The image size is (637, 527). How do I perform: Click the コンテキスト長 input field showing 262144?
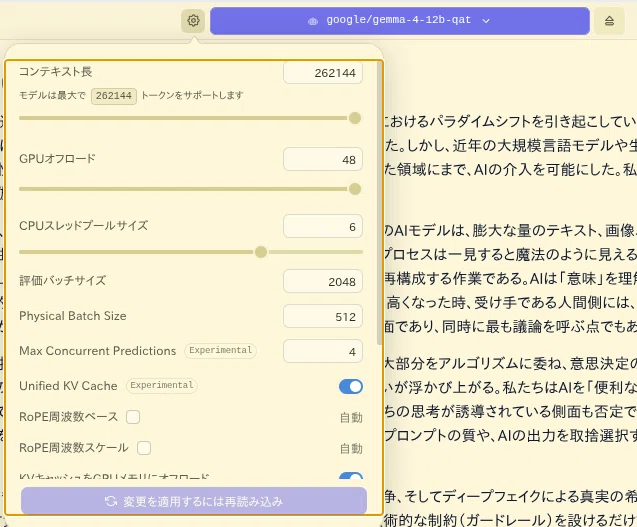coord(323,73)
